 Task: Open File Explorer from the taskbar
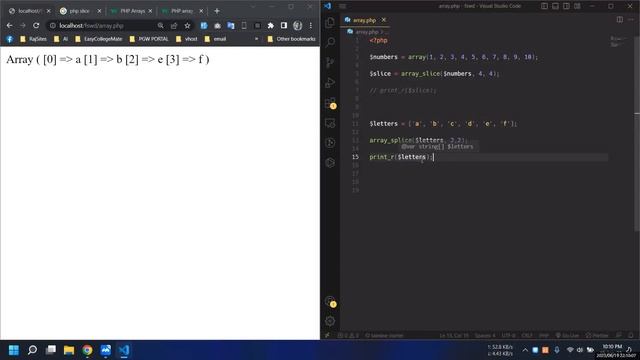click(69, 350)
